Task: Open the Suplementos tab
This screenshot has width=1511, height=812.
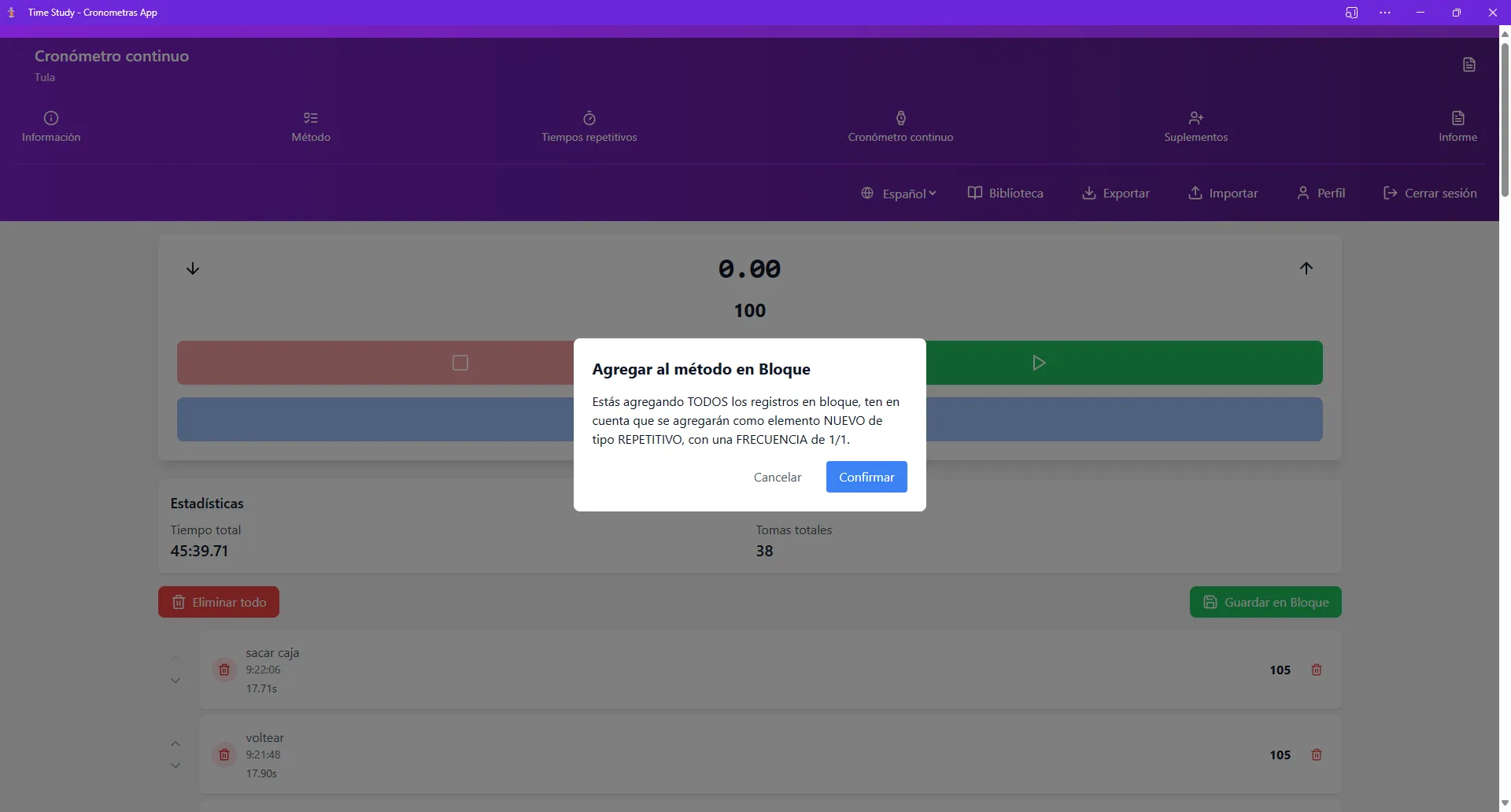Action: click(x=1195, y=127)
